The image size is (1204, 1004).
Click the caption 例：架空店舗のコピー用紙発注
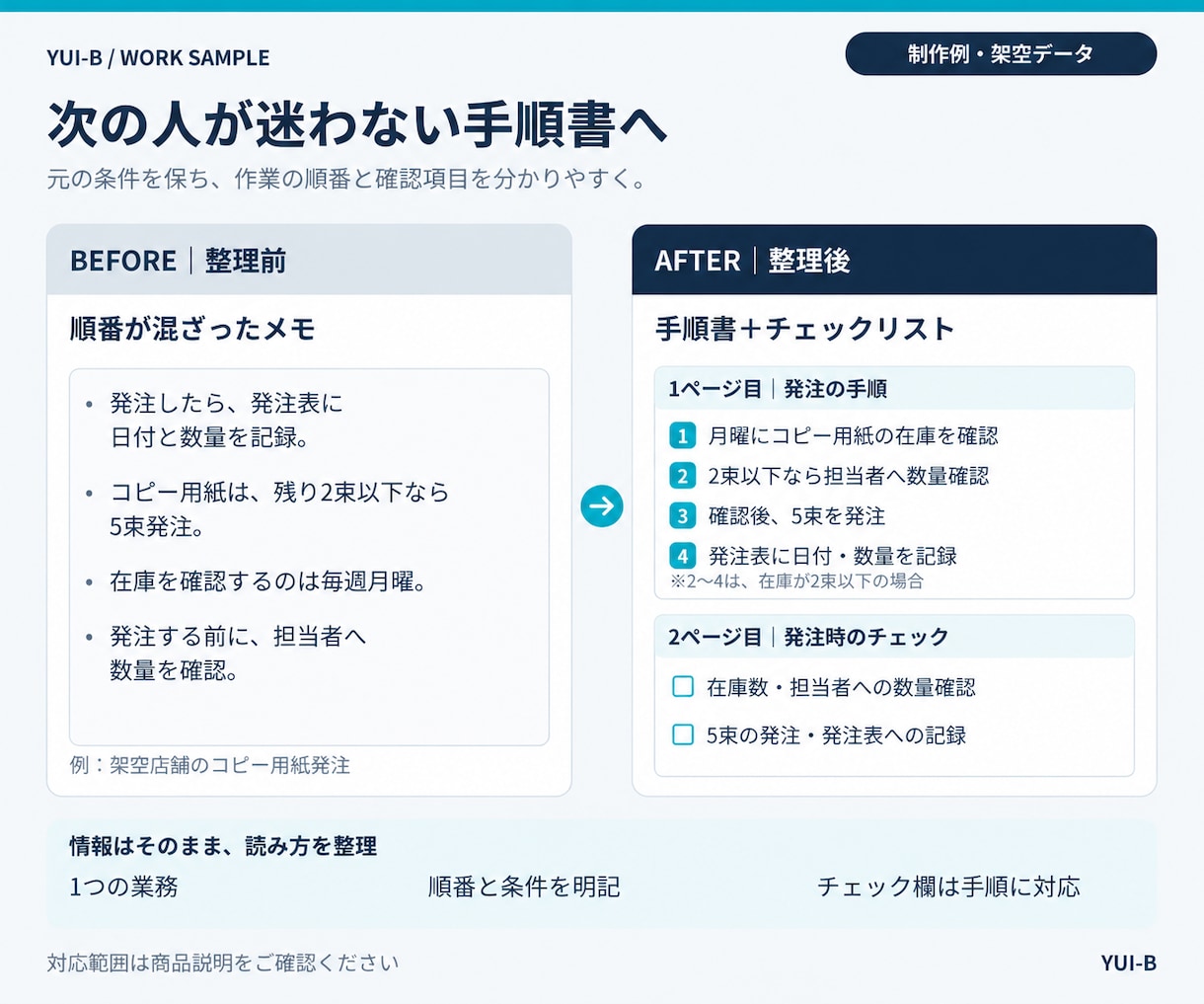pyautogui.click(x=209, y=765)
